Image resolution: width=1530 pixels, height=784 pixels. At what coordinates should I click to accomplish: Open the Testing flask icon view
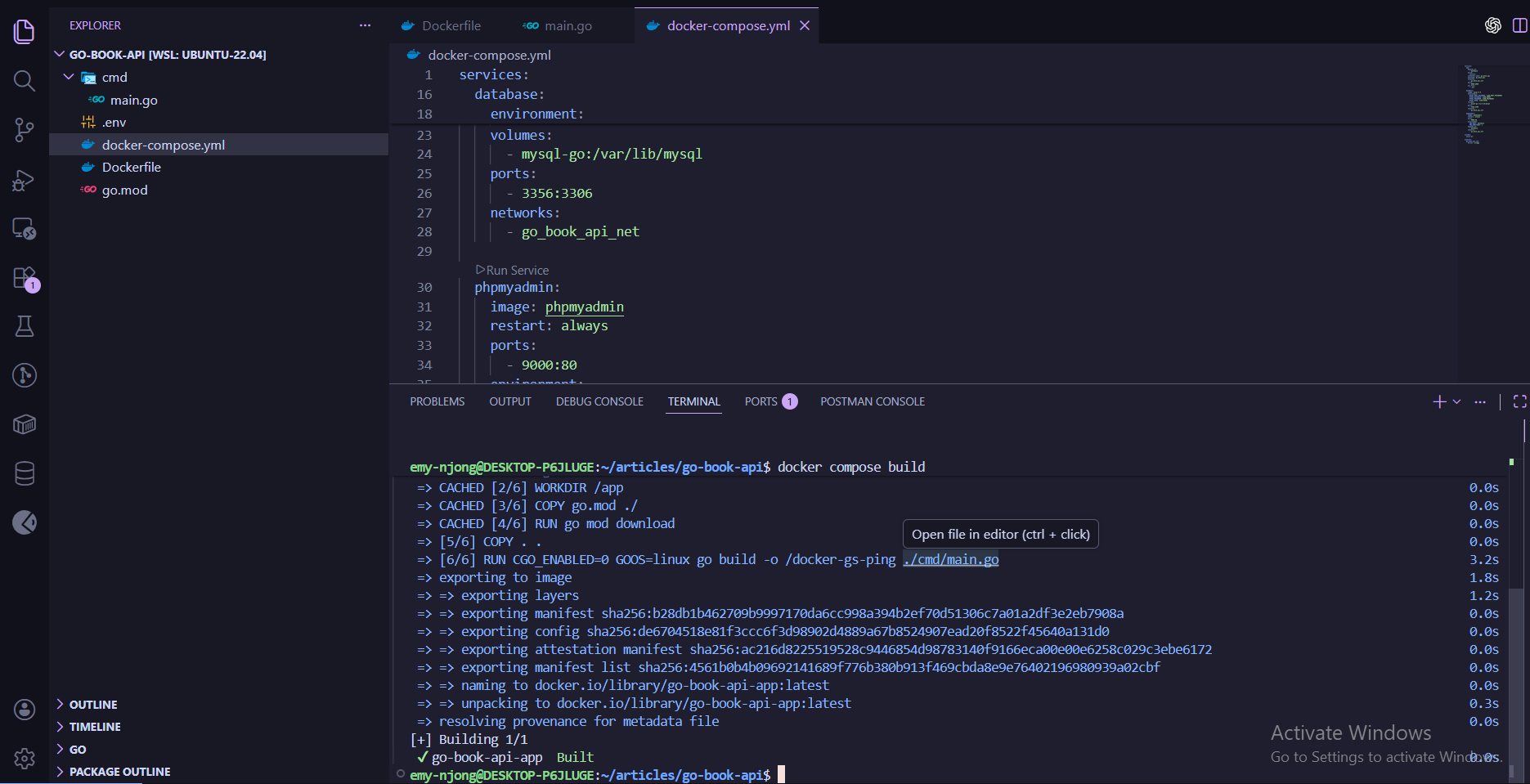pyautogui.click(x=25, y=327)
